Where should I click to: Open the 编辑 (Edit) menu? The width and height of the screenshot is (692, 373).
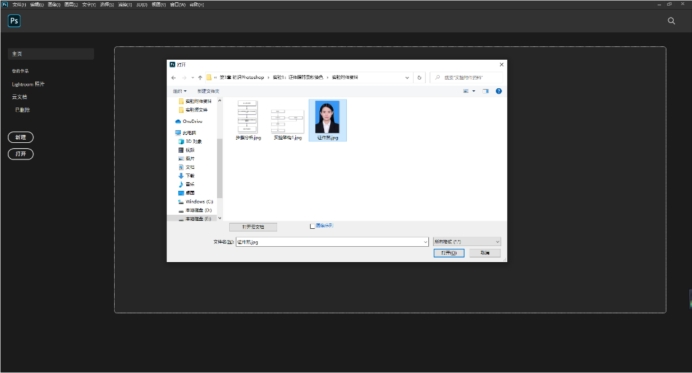(x=37, y=4)
